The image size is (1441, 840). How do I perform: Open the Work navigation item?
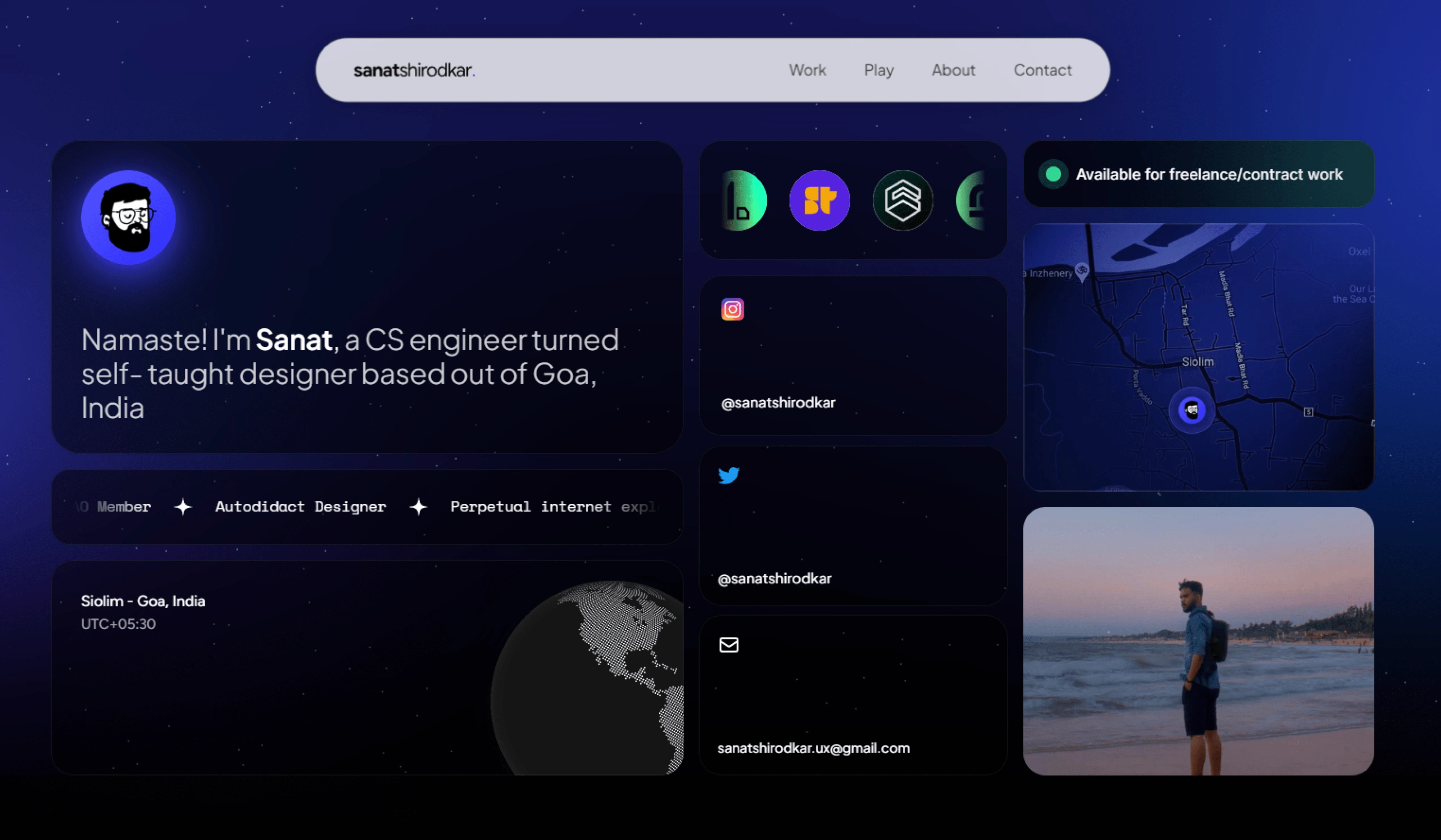point(807,70)
